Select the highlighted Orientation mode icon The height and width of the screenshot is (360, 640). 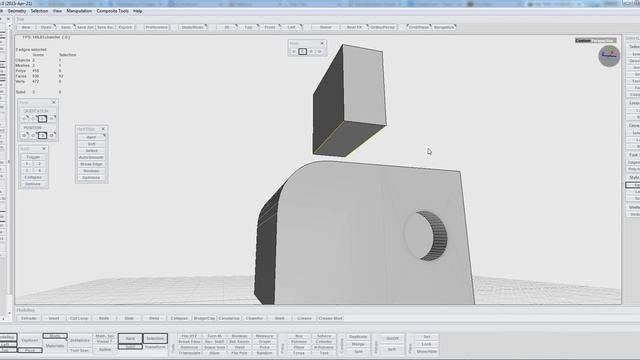click(x=42, y=118)
